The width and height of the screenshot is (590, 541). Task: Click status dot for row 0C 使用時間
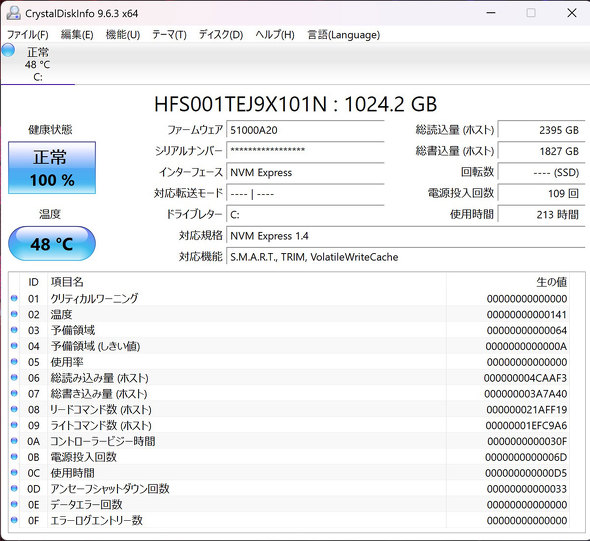pyautogui.click(x=14, y=473)
